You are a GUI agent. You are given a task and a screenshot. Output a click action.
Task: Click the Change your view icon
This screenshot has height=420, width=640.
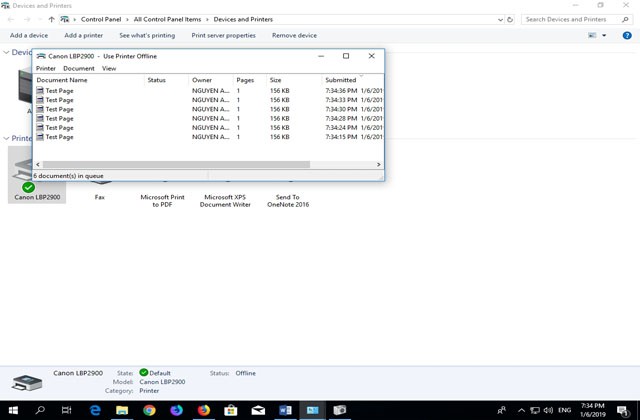[592, 36]
